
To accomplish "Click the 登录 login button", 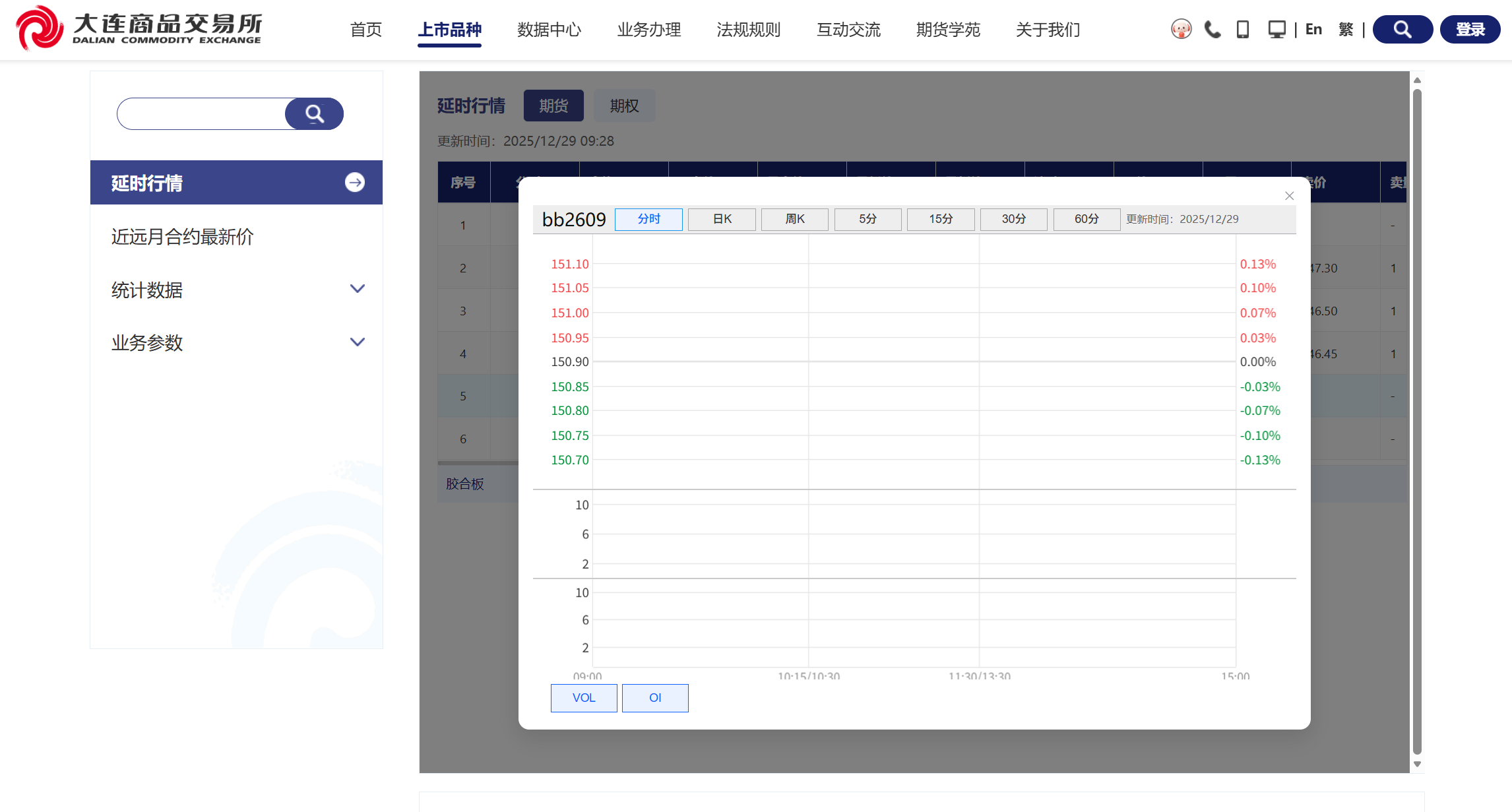I will 1470,29.
